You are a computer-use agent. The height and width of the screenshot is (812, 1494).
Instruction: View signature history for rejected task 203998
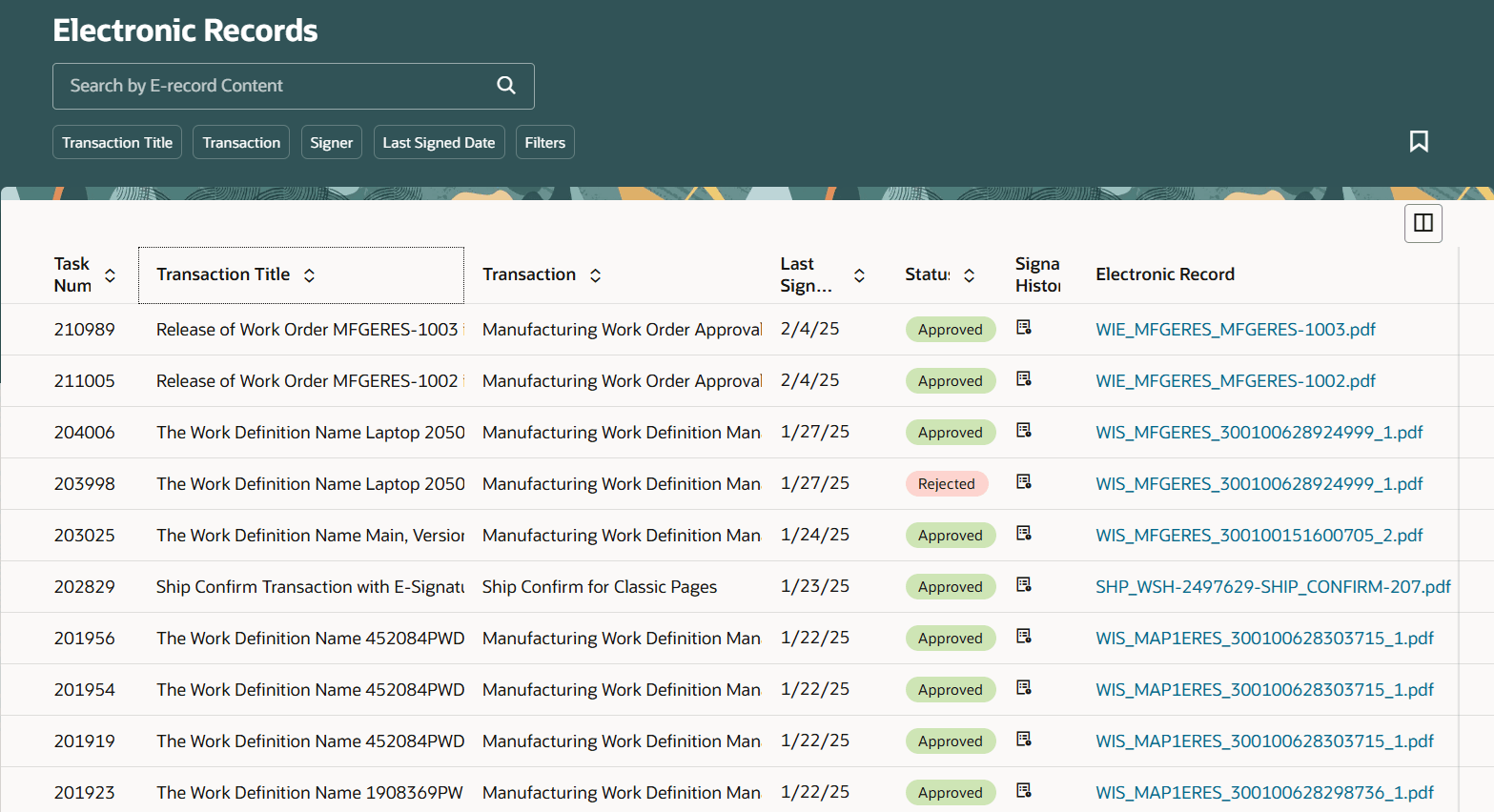pos(1024,482)
